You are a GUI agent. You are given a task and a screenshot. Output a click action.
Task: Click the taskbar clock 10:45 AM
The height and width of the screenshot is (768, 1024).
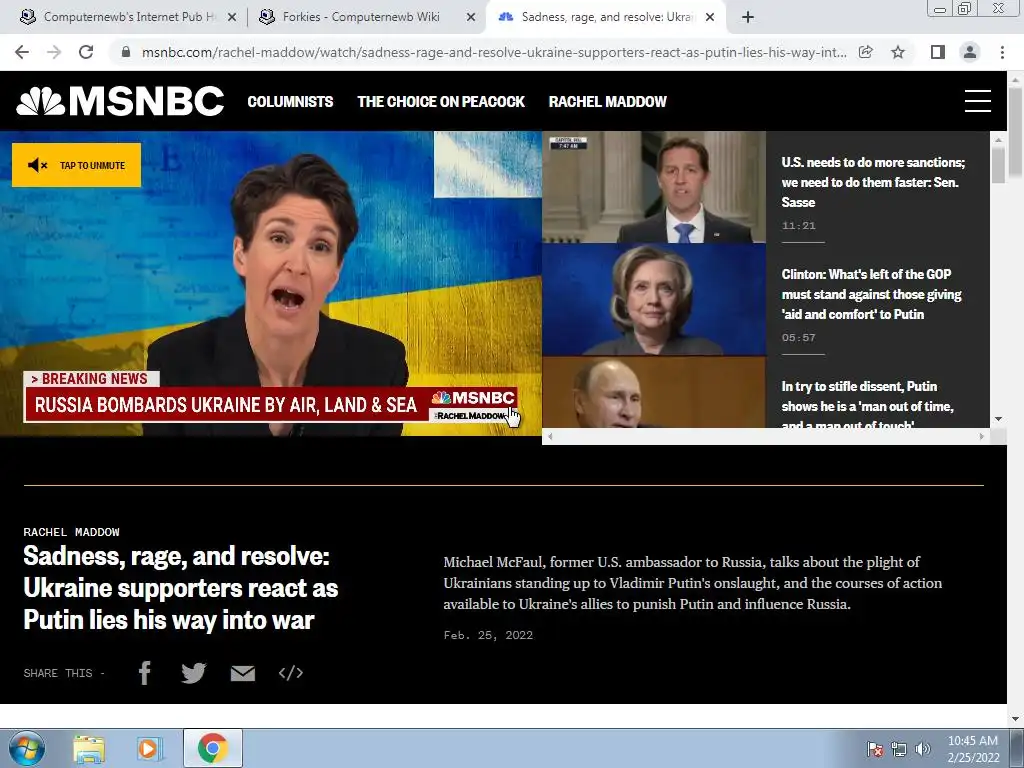coord(973,748)
